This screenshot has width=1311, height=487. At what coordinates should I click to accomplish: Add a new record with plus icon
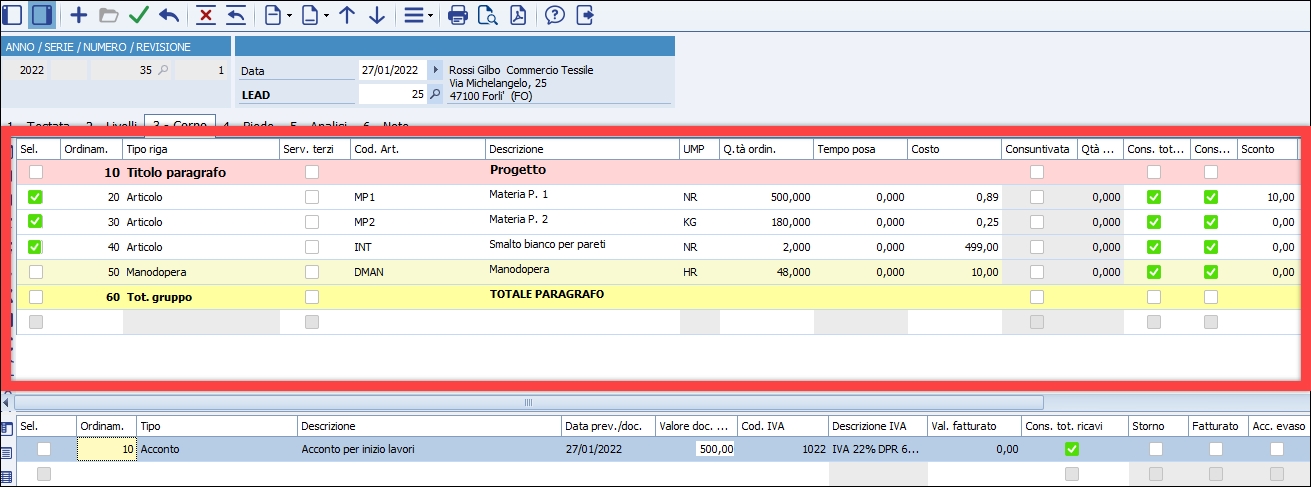(78, 15)
